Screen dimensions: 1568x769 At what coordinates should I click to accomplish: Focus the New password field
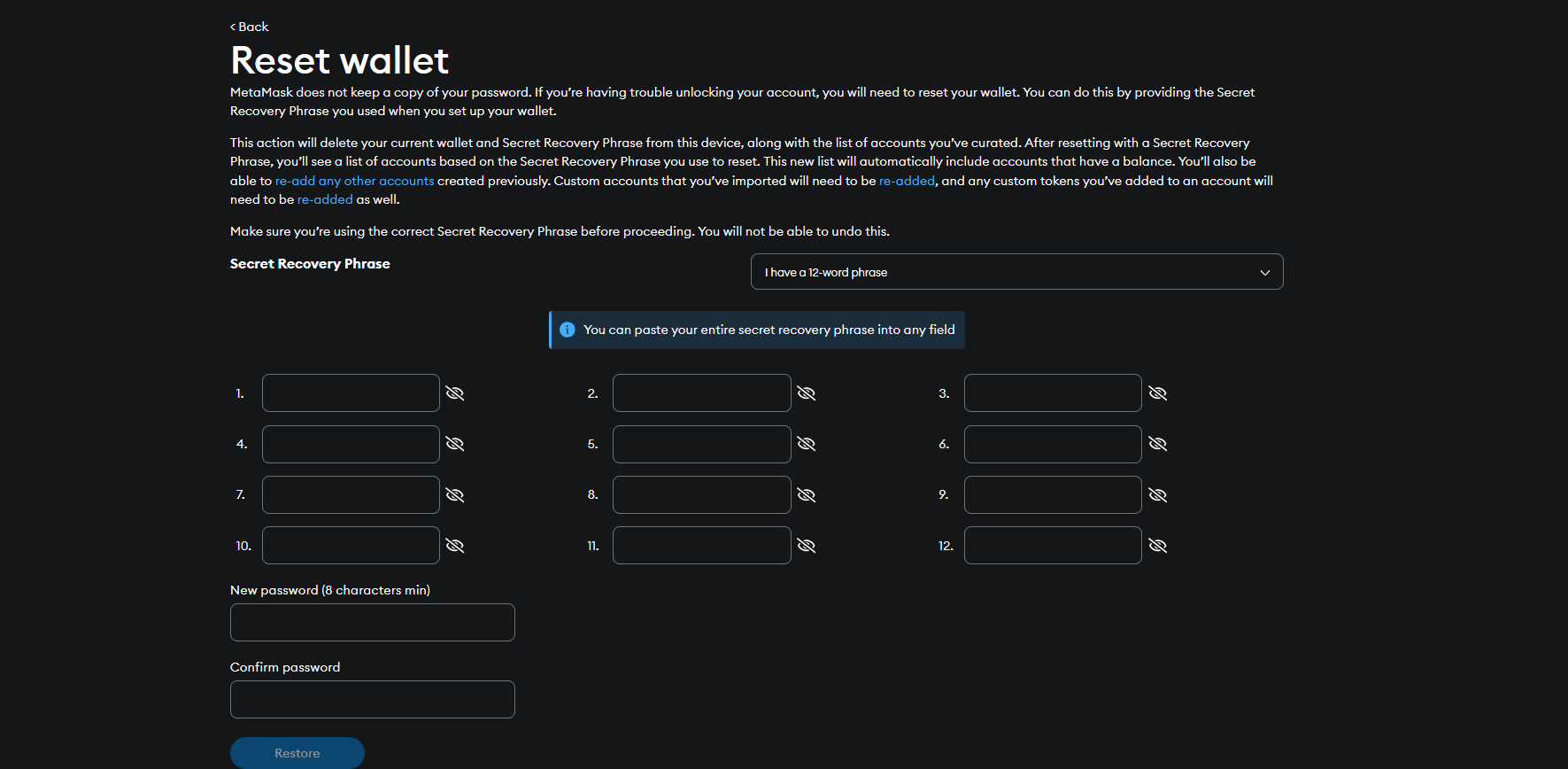click(372, 622)
